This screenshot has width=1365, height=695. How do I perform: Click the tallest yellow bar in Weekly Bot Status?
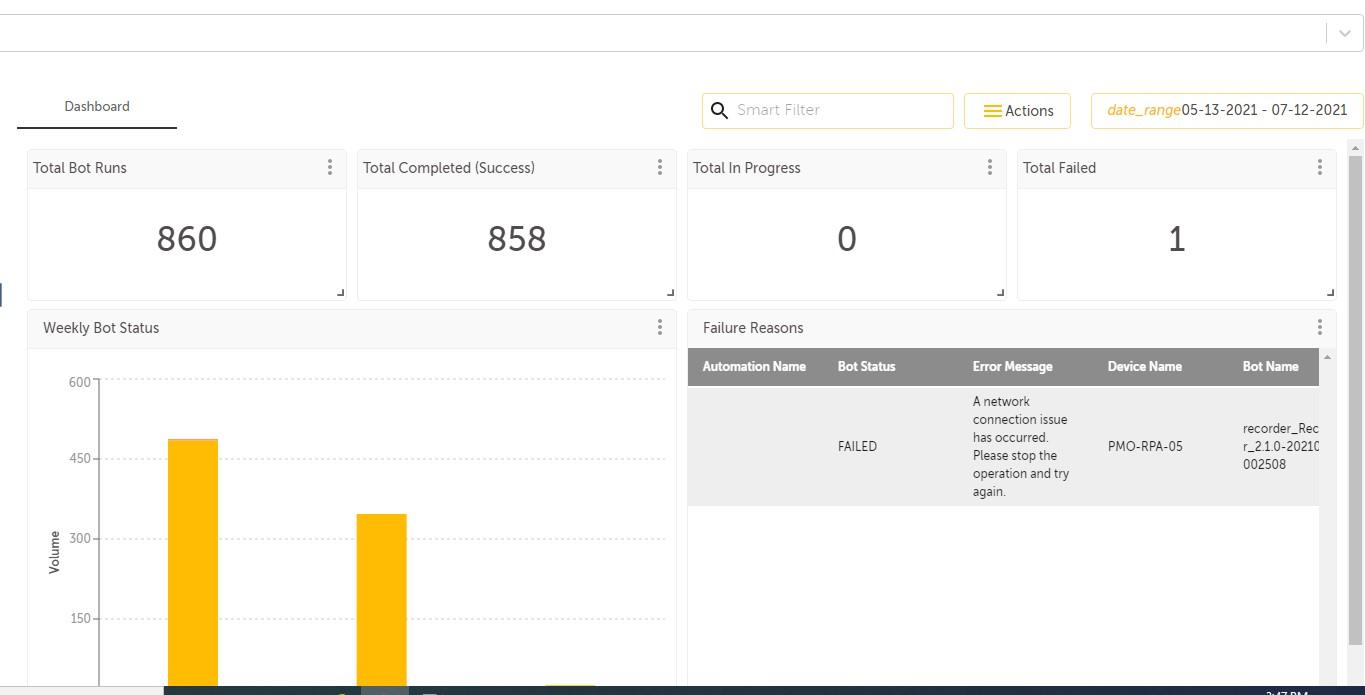pos(193,562)
